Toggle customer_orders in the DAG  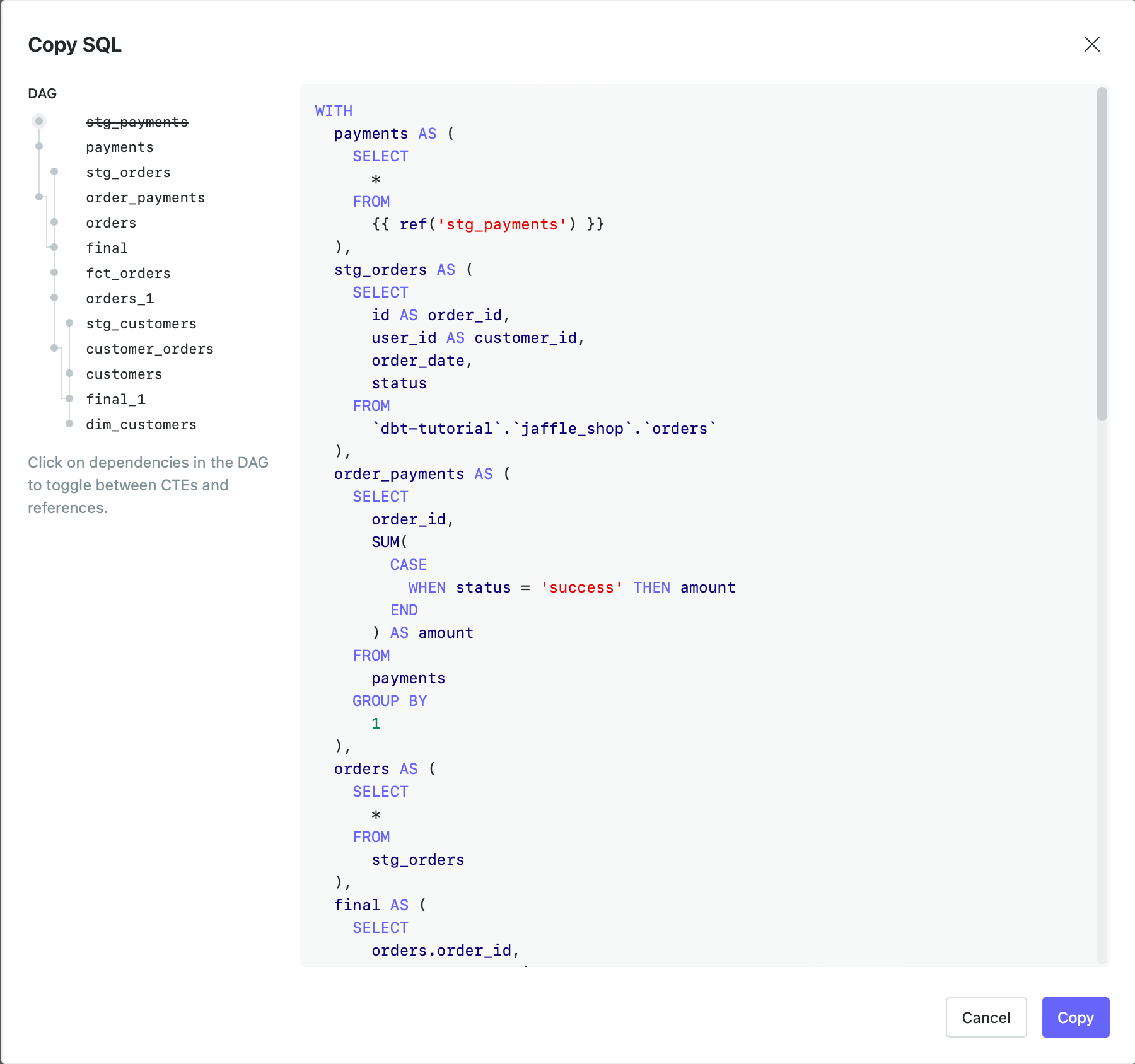(149, 349)
